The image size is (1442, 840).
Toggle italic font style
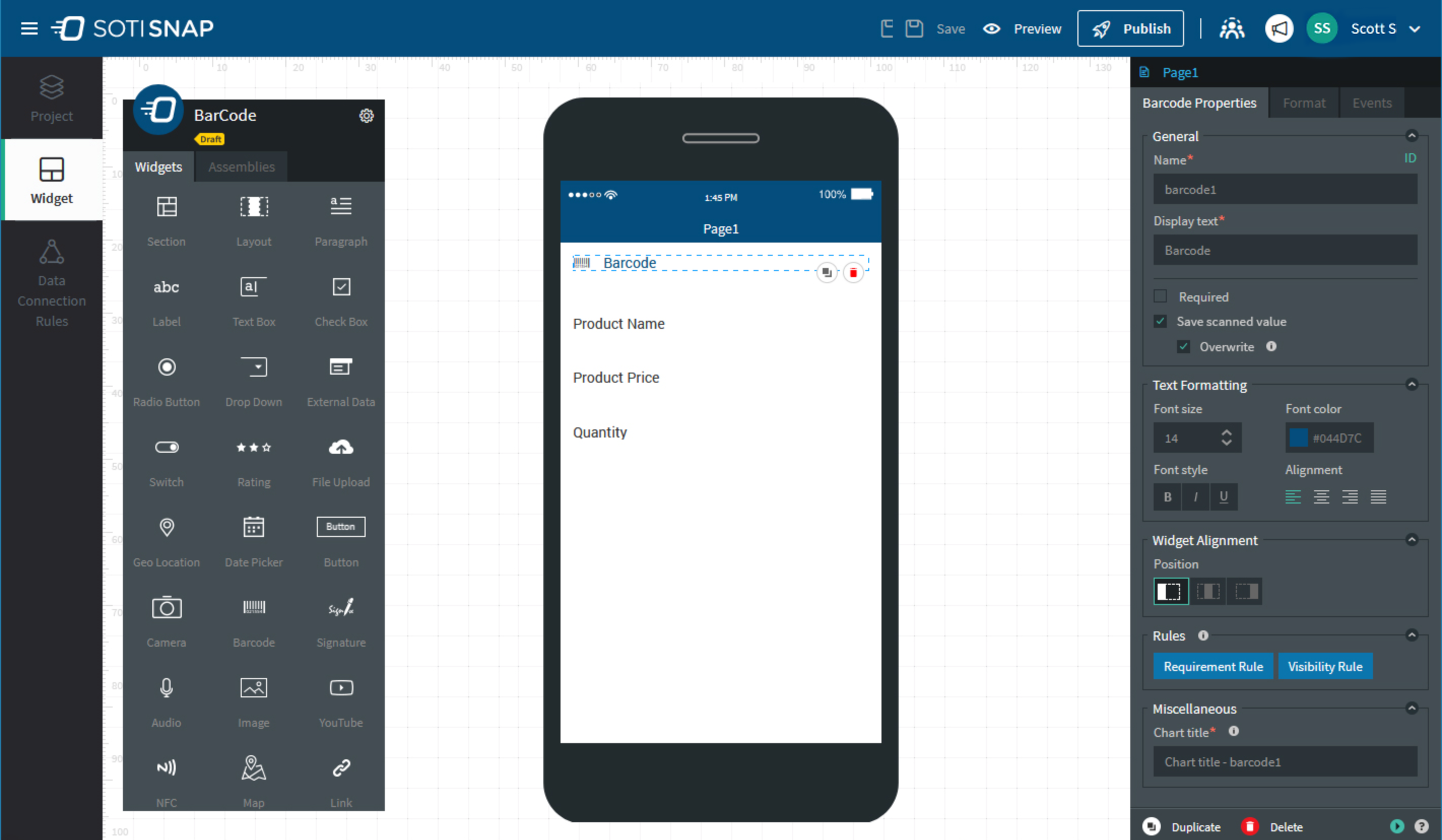pos(1195,497)
